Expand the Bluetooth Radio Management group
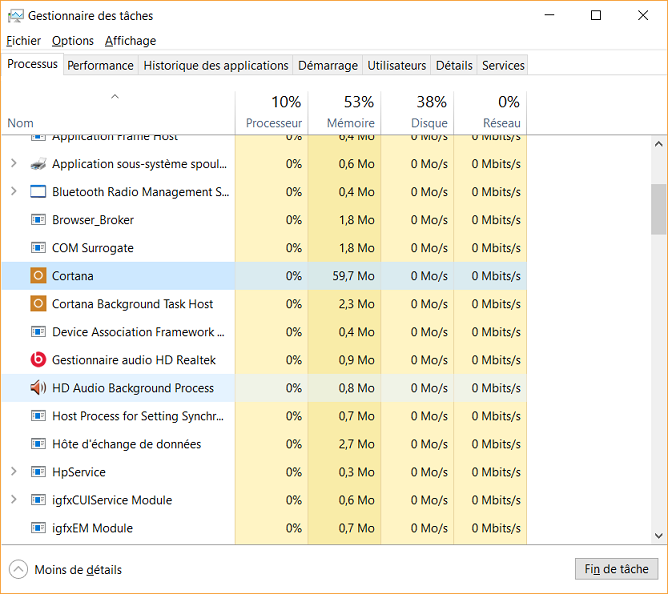668x594 pixels. click(14, 192)
